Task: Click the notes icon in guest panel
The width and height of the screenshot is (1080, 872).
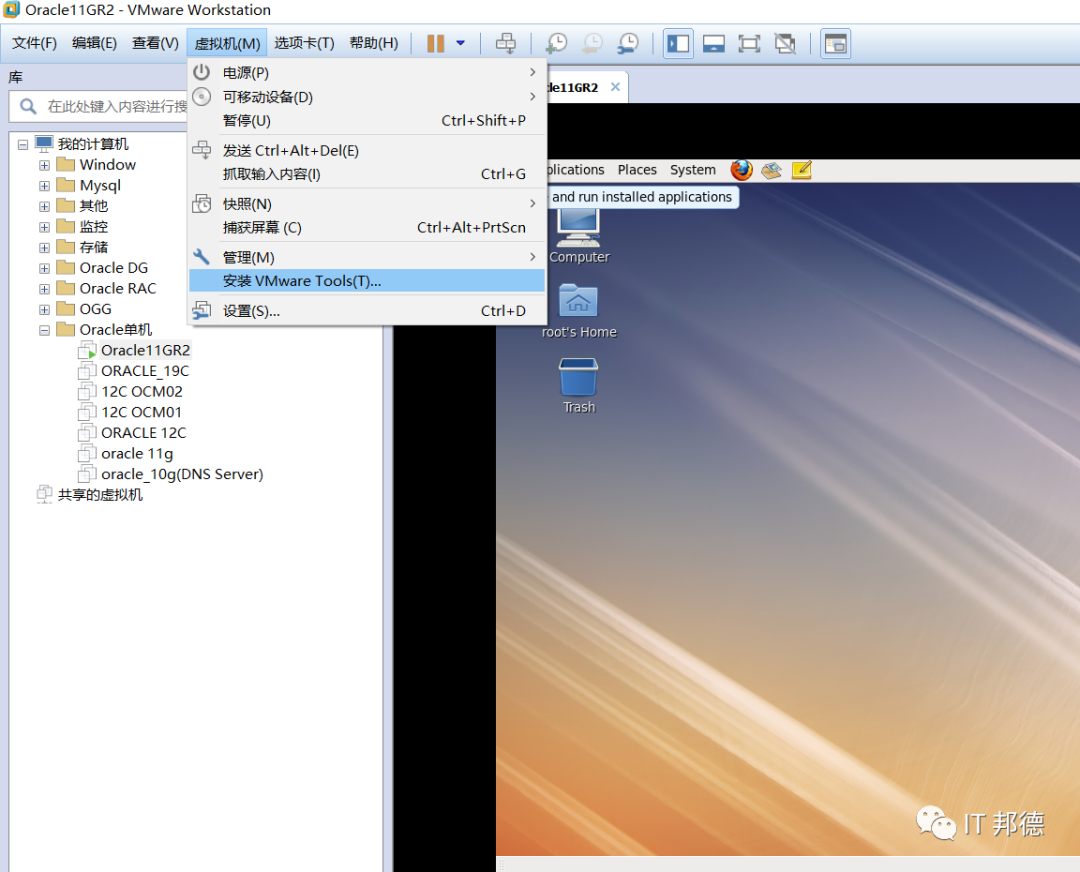Action: click(x=802, y=169)
